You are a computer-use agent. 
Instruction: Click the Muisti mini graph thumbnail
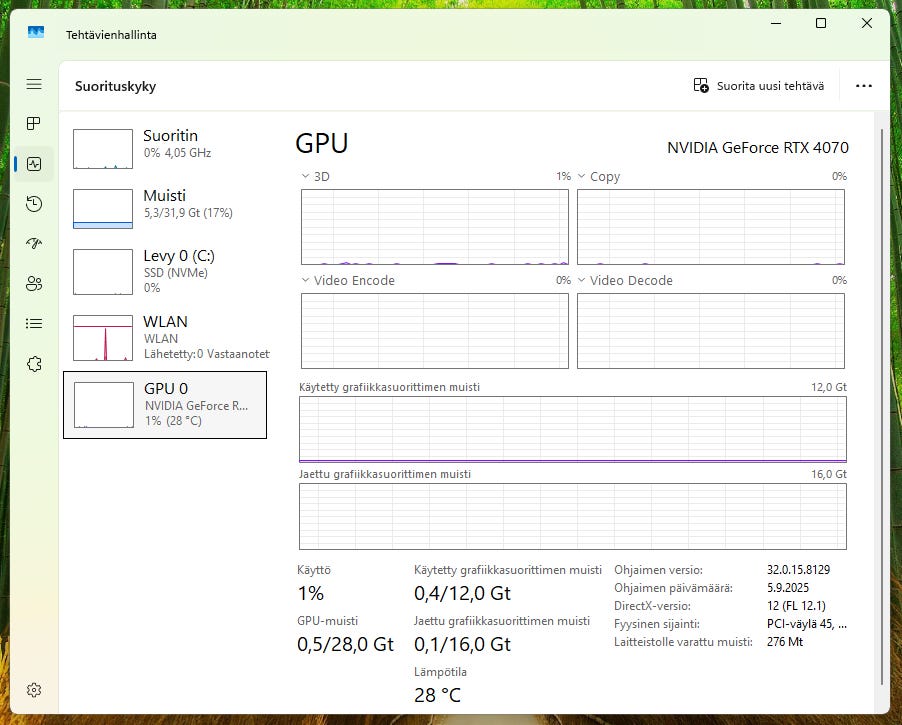coord(103,209)
